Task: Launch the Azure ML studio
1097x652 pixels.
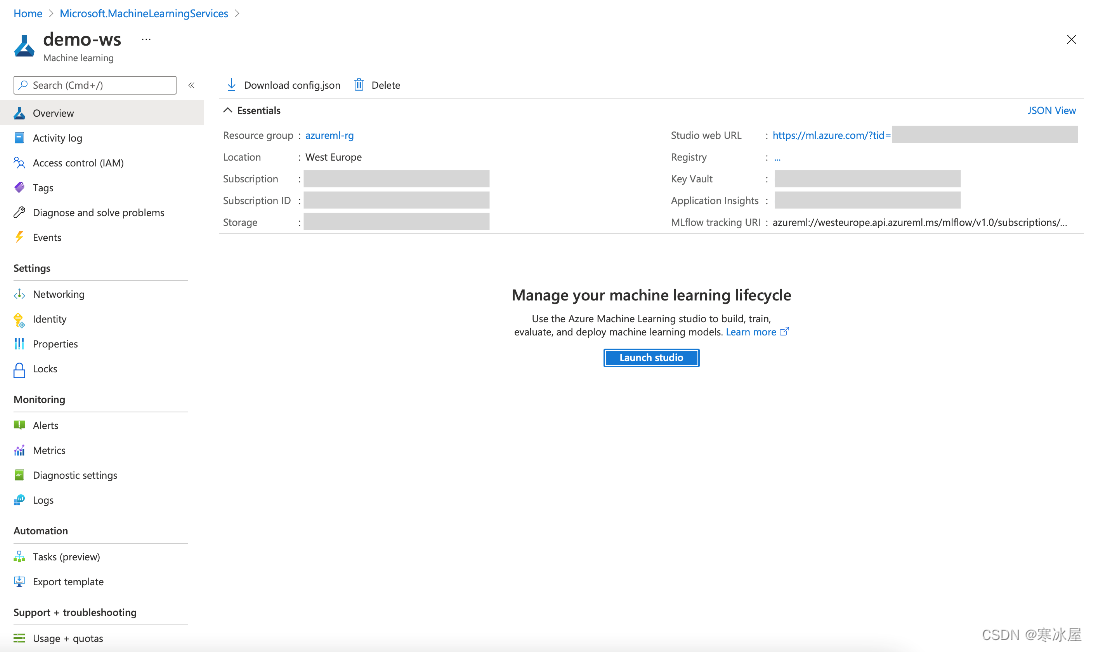Action: (x=651, y=357)
